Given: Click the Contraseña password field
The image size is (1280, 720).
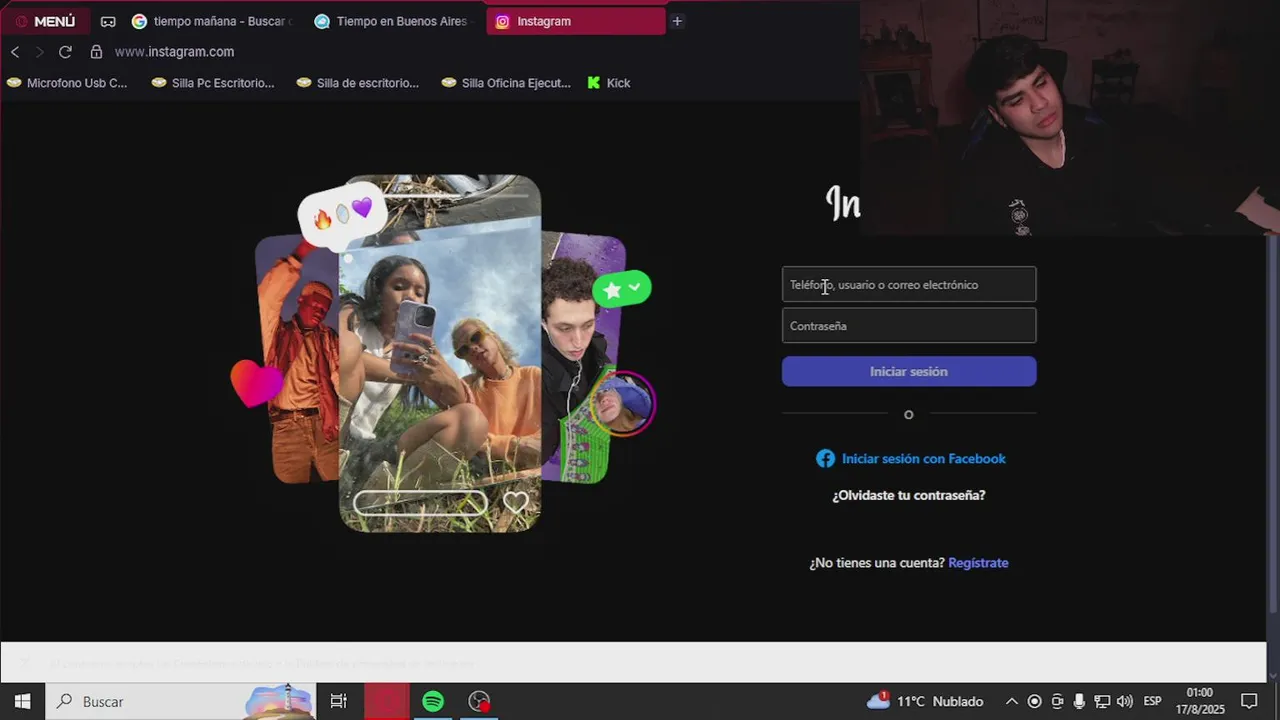Looking at the screenshot, I should [909, 326].
